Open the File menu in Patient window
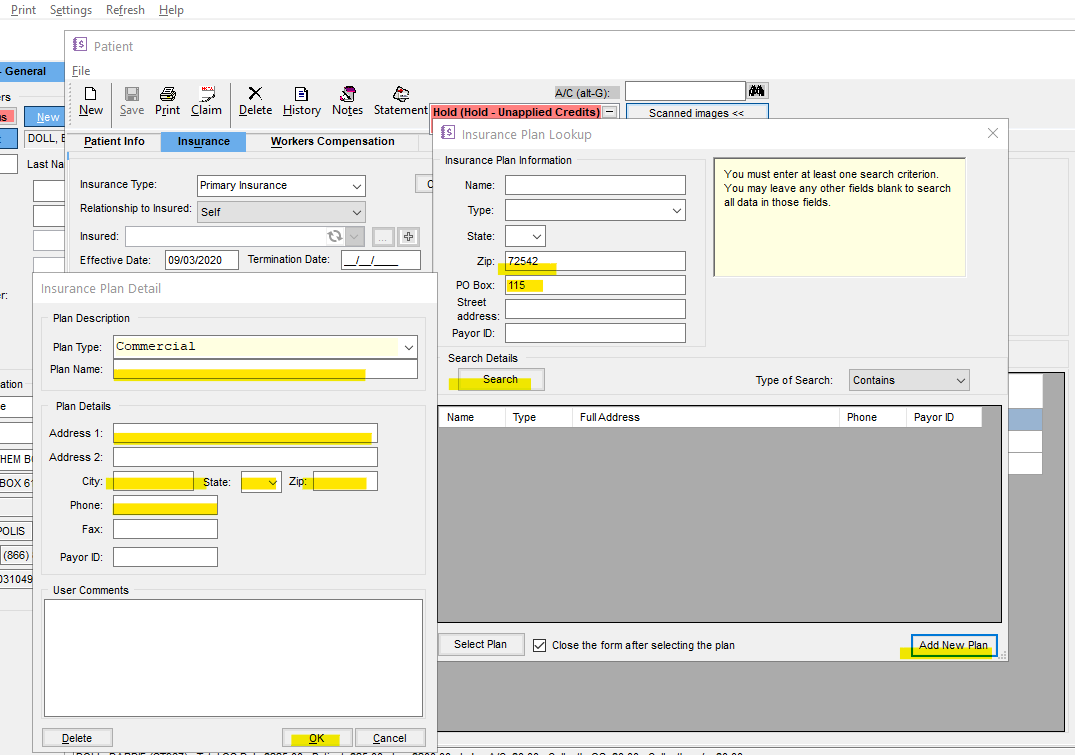Viewport: 1075px width, 755px height. [x=81, y=71]
